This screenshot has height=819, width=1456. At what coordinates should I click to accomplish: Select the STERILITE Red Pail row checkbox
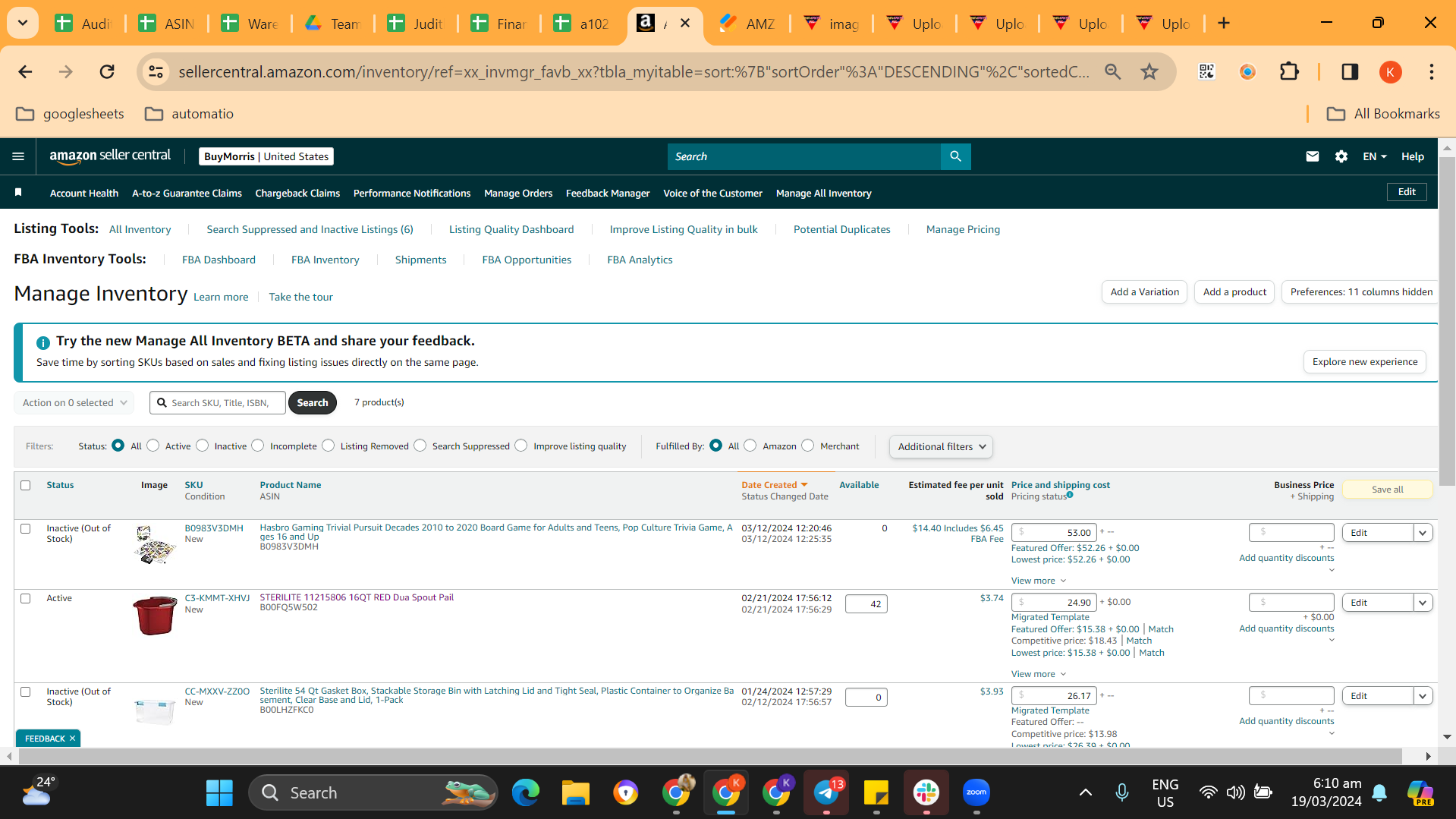pos(26,598)
